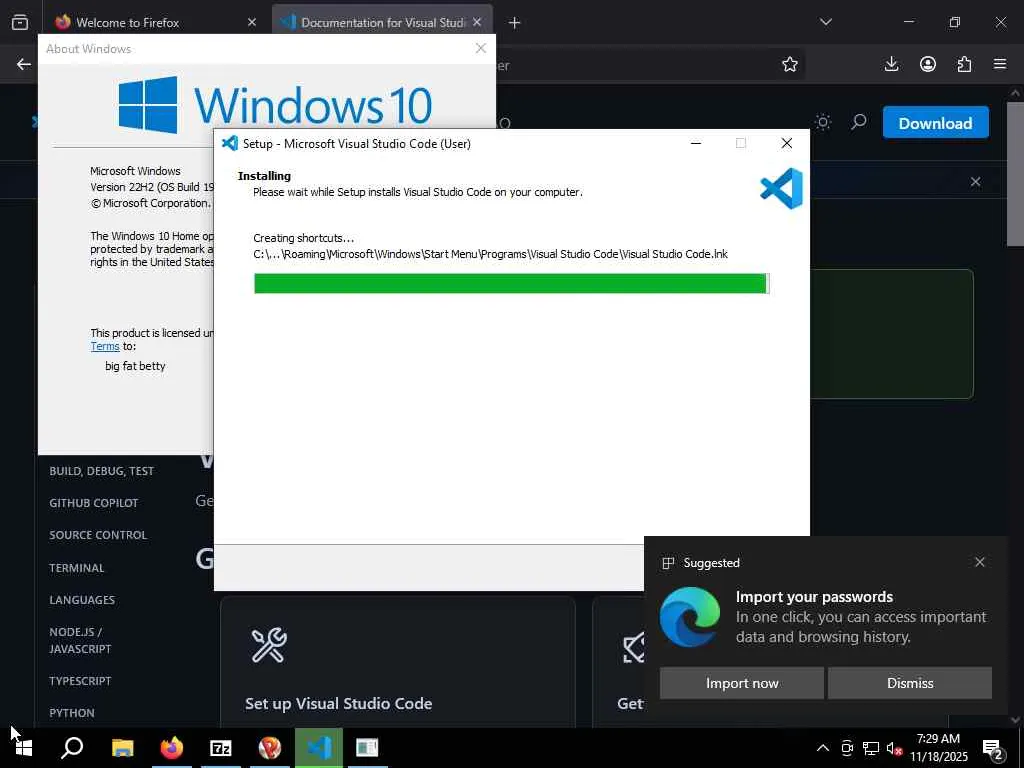Go back in Firefox

click(x=24, y=64)
